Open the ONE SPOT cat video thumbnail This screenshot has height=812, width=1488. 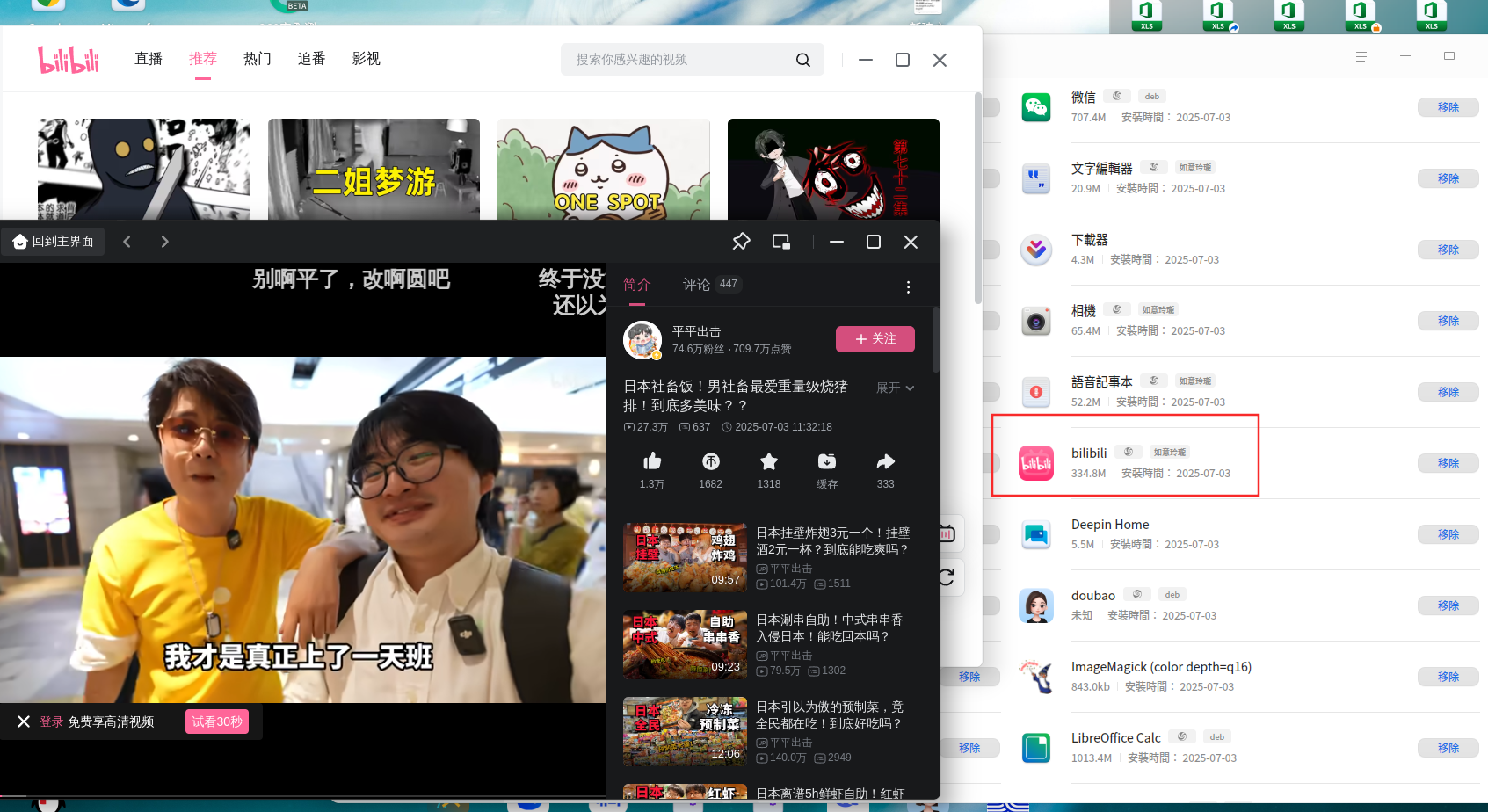604,169
